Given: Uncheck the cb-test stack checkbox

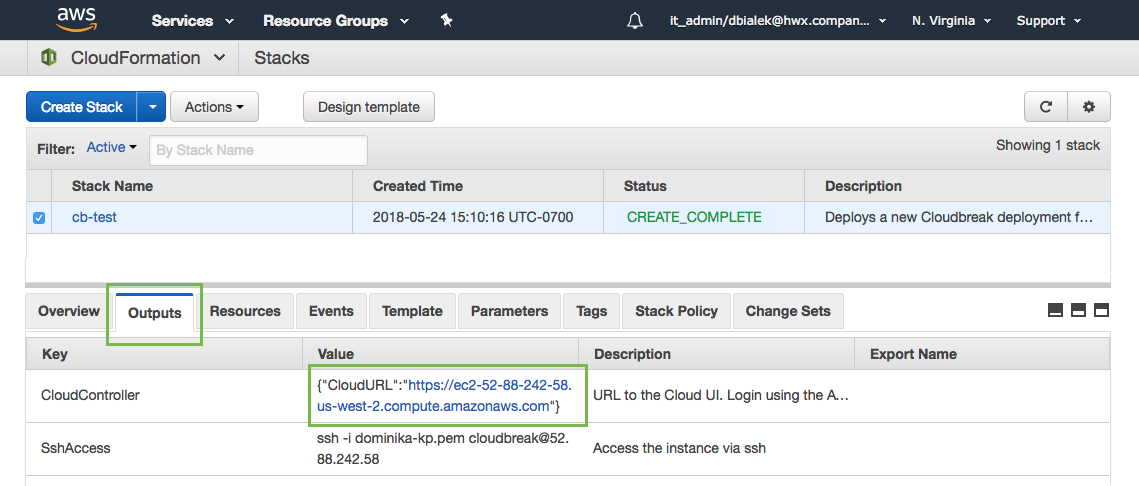Looking at the screenshot, I should pos(39,218).
